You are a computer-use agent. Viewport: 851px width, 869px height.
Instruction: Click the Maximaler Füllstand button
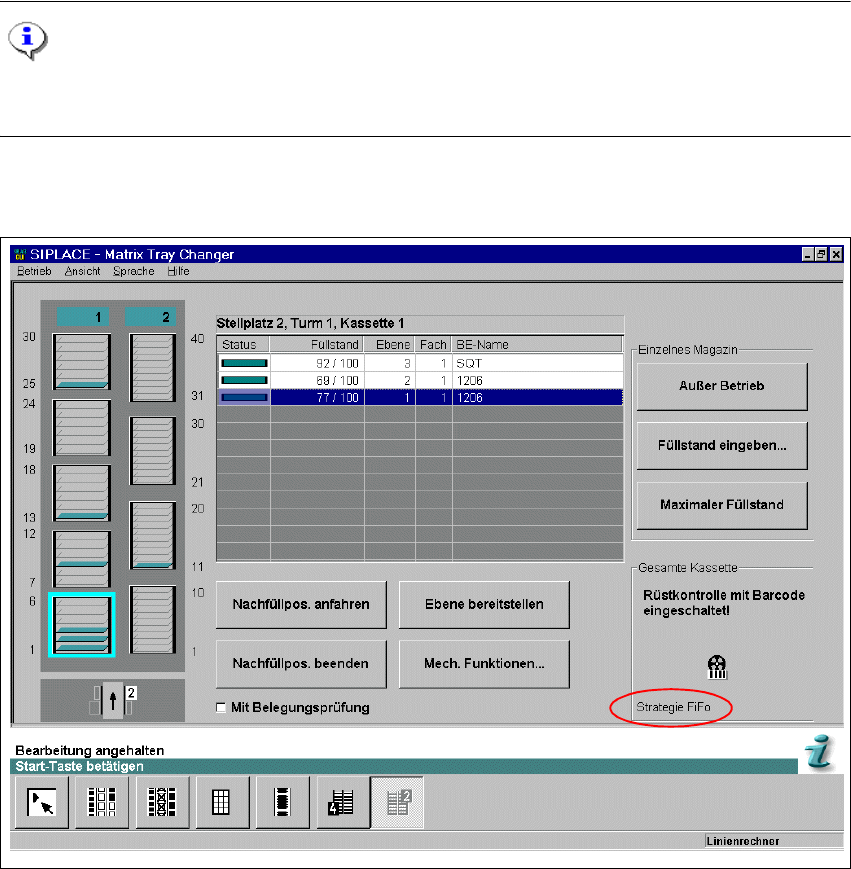tap(722, 505)
